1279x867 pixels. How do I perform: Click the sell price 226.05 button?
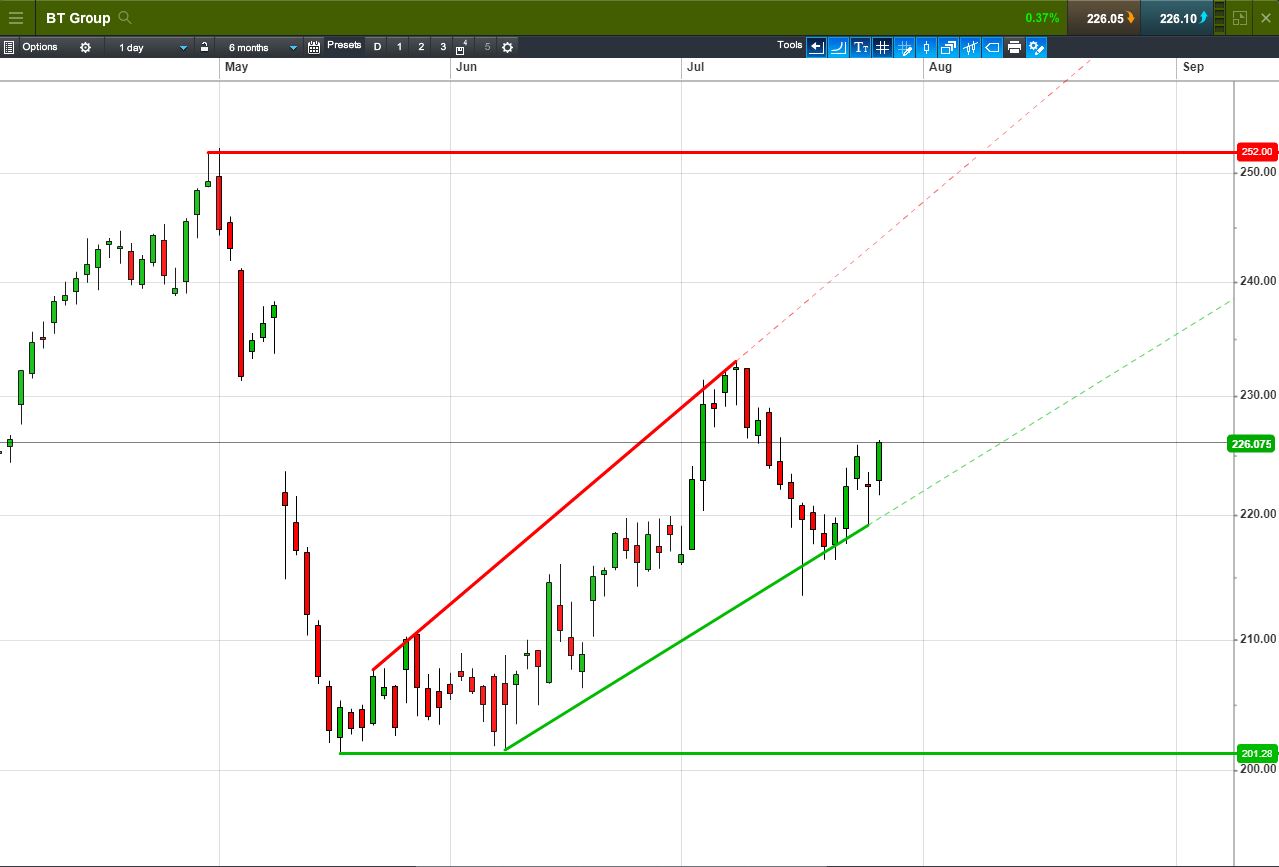tap(1104, 18)
